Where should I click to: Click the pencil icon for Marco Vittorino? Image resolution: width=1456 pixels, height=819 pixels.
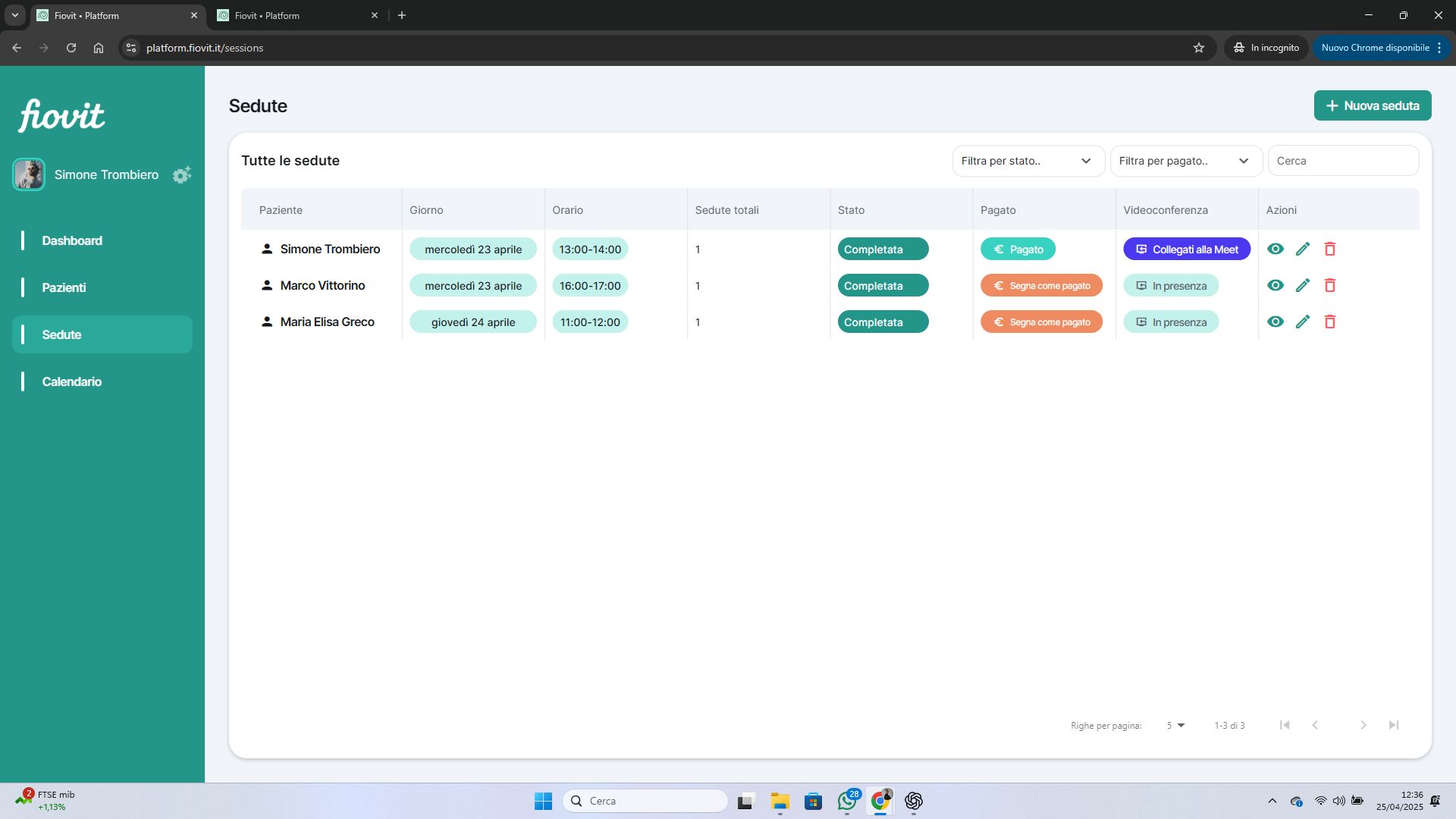[1303, 285]
